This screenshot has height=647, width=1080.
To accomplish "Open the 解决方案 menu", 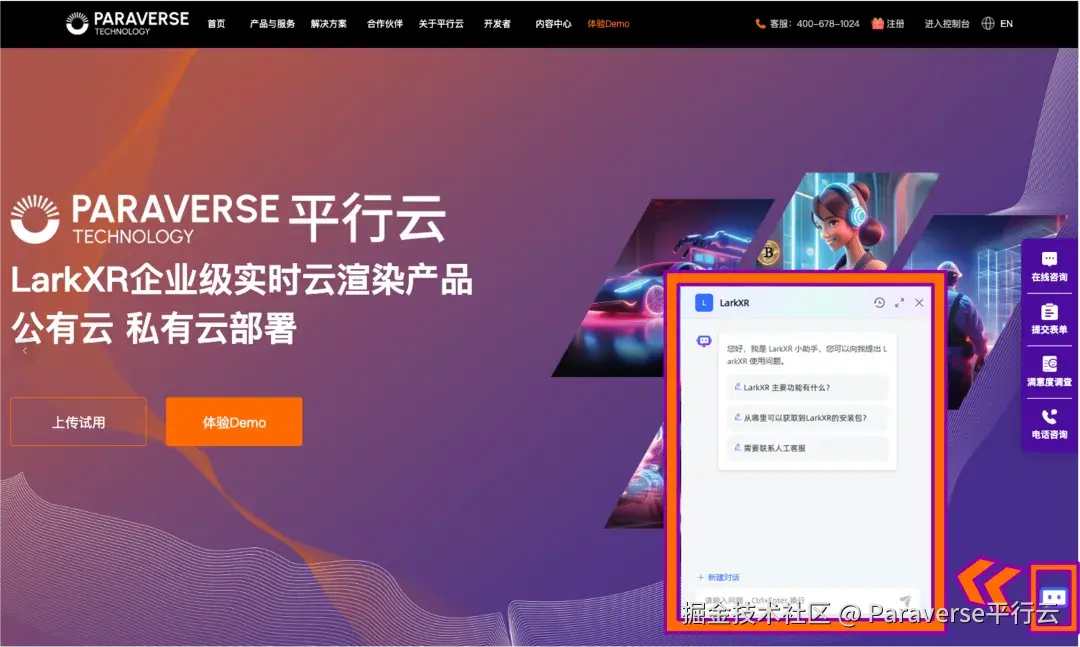I will click(327, 23).
